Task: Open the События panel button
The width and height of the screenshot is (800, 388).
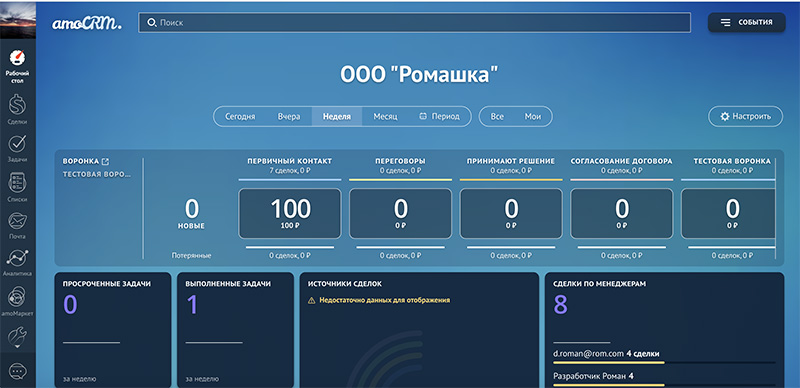Action: coord(746,22)
